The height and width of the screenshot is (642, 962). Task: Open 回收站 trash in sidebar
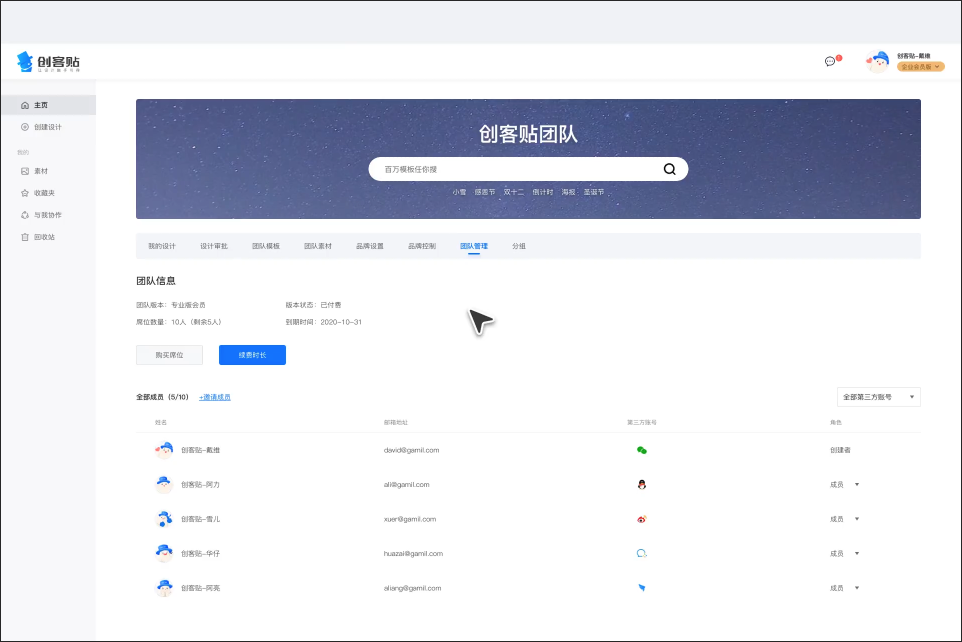(x=43, y=237)
